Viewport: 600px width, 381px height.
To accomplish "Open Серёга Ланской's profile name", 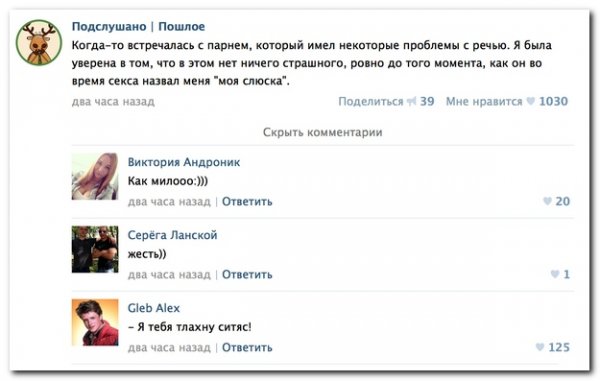I will pos(172,235).
